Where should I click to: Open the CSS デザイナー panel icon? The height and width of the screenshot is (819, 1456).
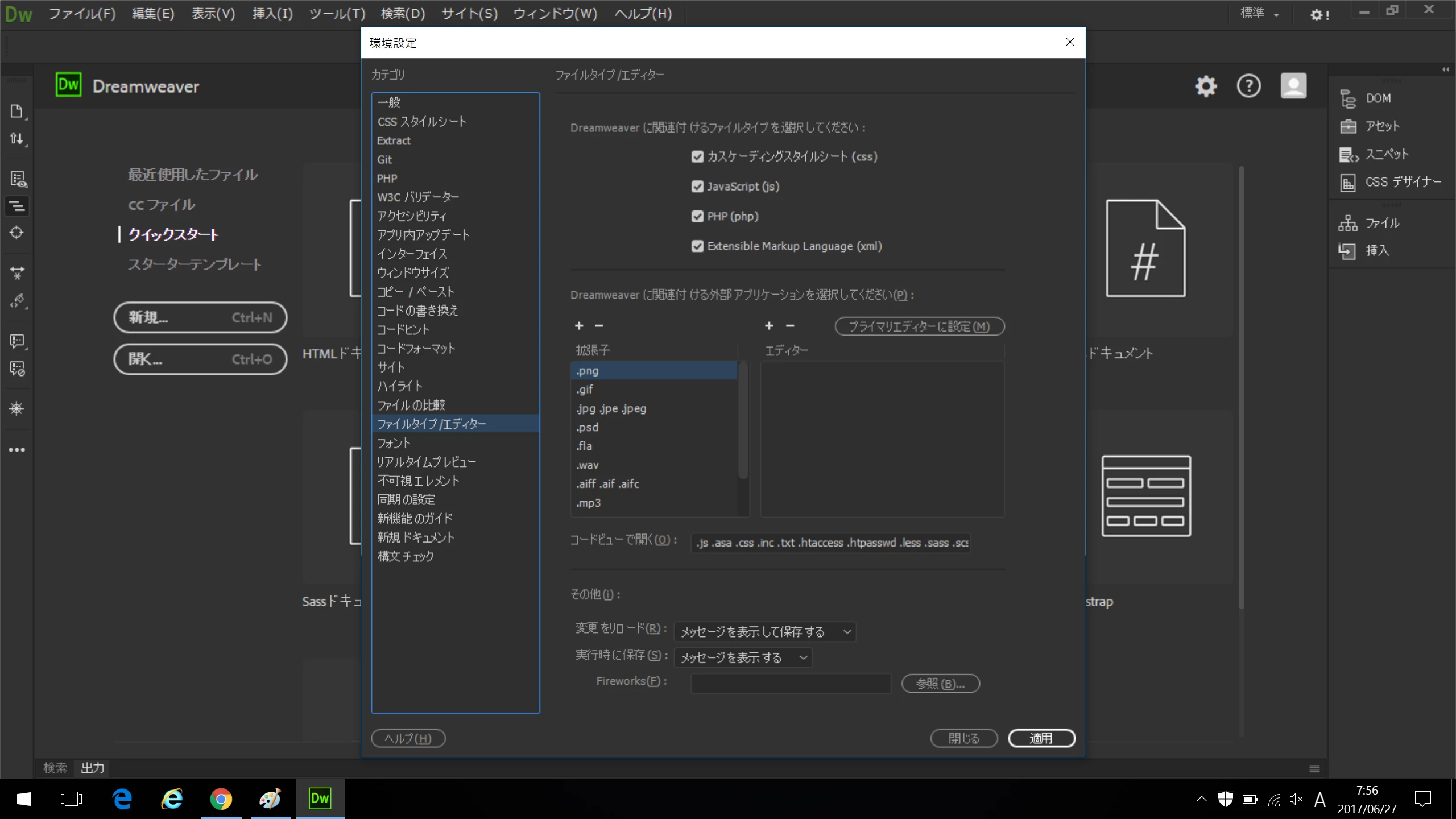[x=1348, y=183]
